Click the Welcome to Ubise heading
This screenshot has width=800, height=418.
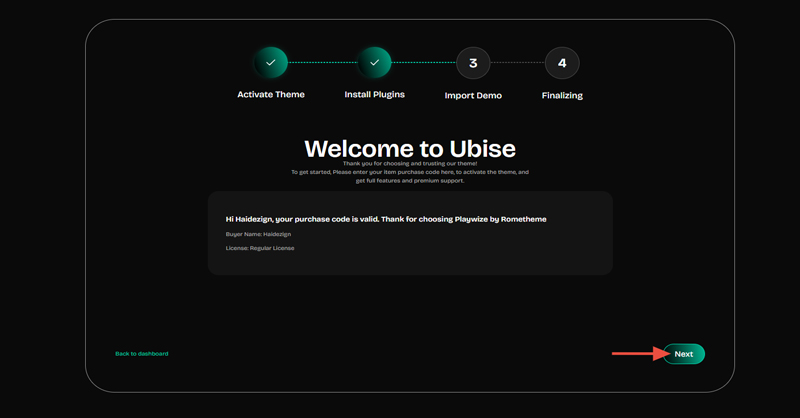[410, 149]
